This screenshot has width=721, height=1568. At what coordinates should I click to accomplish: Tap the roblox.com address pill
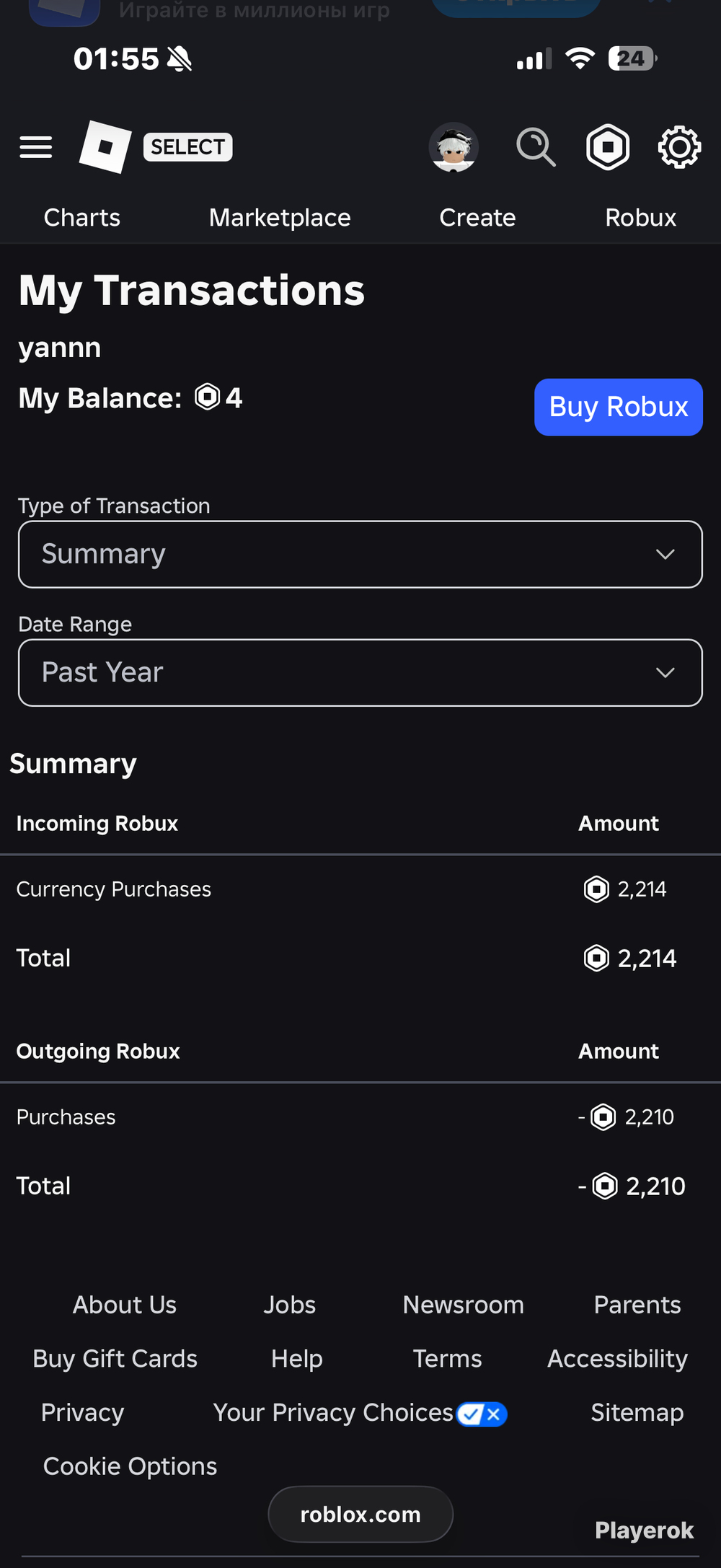tap(360, 1515)
